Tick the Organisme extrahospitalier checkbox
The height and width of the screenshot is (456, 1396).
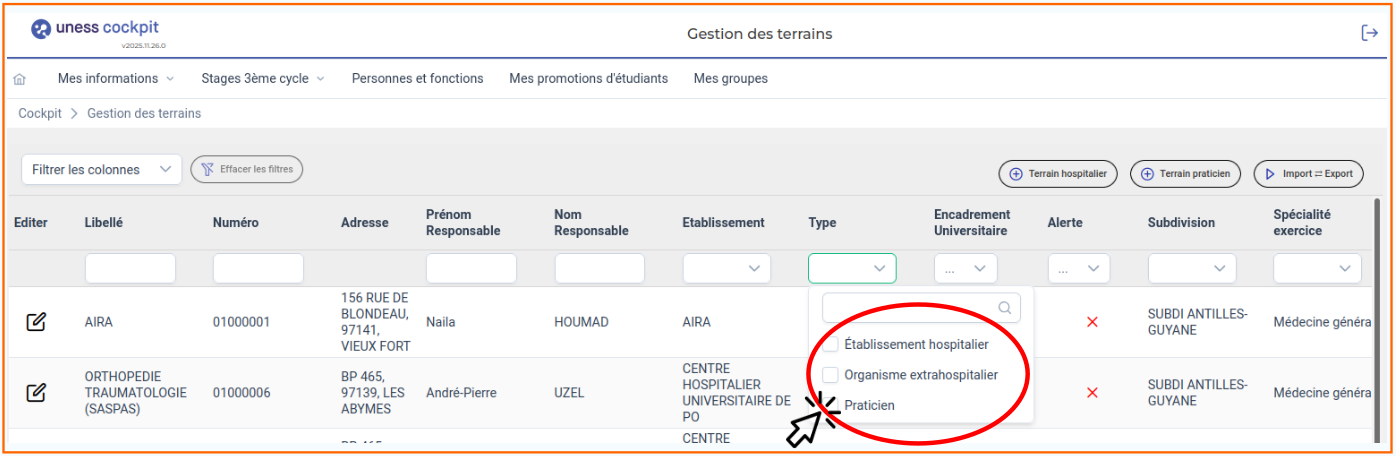(830, 375)
